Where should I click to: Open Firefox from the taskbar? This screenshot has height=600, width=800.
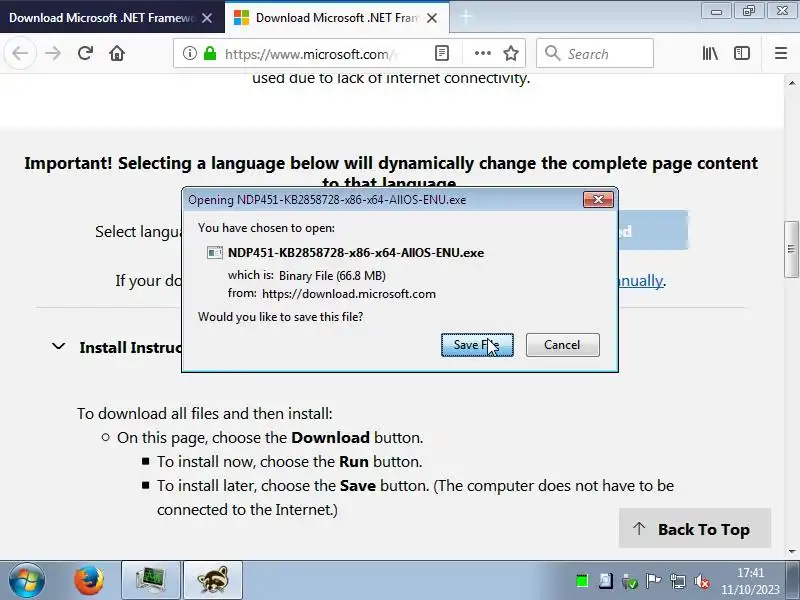tap(89, 581)
